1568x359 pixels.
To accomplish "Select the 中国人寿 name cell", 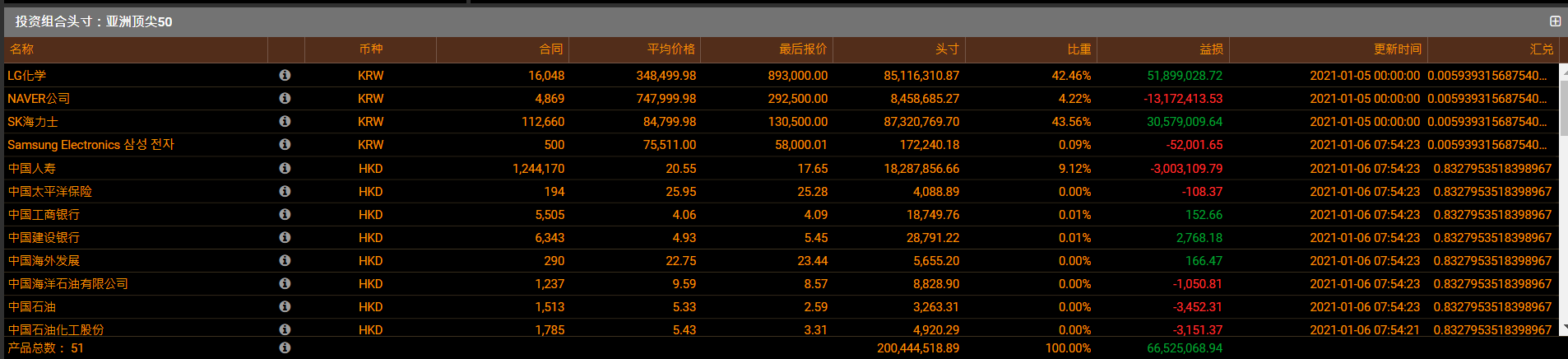I will tap(32, 168).
